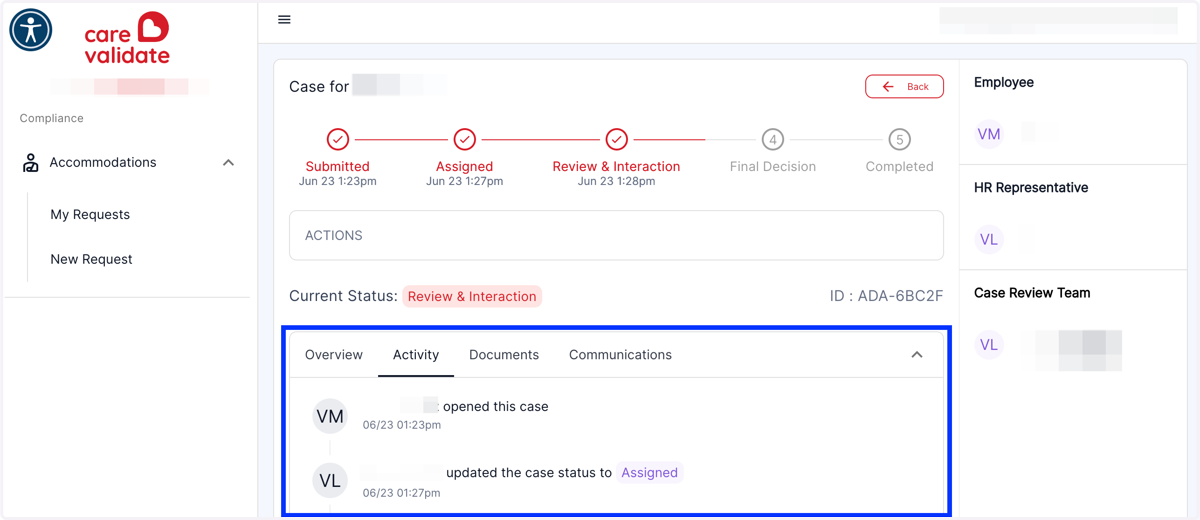
Task: Switch to the Overview tab
Action: [334, 355]
